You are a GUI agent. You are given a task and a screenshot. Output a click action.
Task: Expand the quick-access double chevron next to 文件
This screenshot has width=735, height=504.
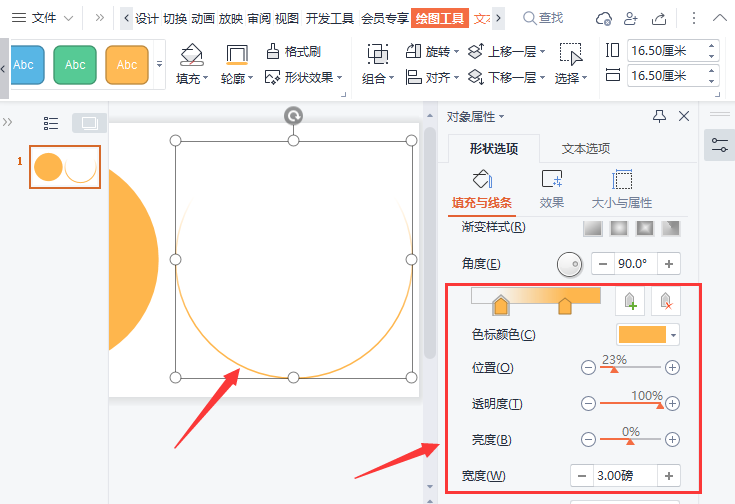coord(99,18)
